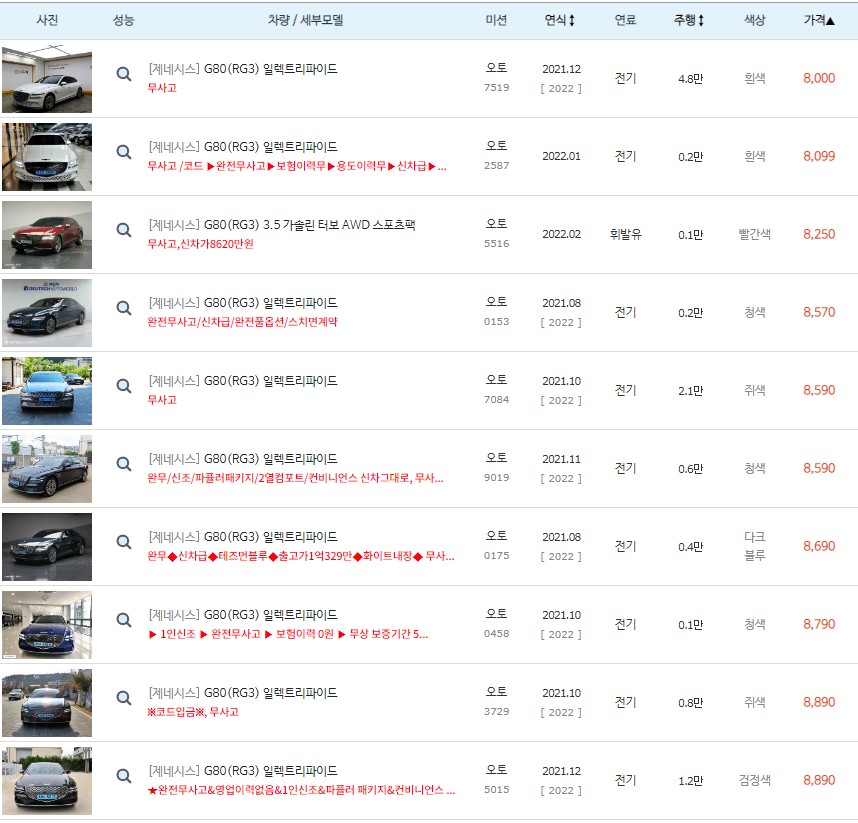Click 색상 column header
The image size is (858, 823).
pyautogui.click(x=755, y=20)
